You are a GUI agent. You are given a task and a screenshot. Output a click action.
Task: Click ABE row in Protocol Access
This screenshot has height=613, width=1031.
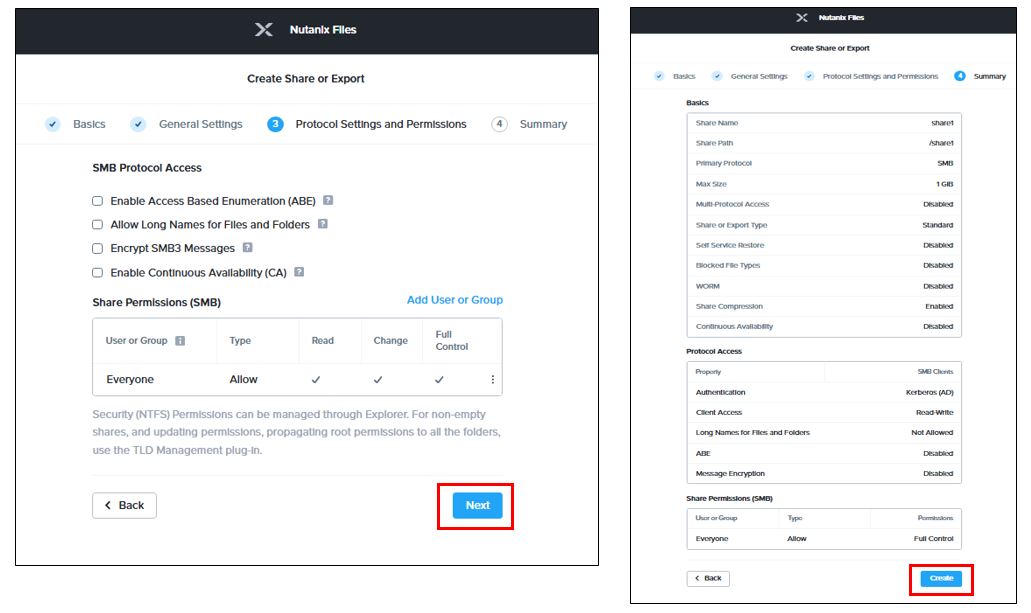click(824, 453)
